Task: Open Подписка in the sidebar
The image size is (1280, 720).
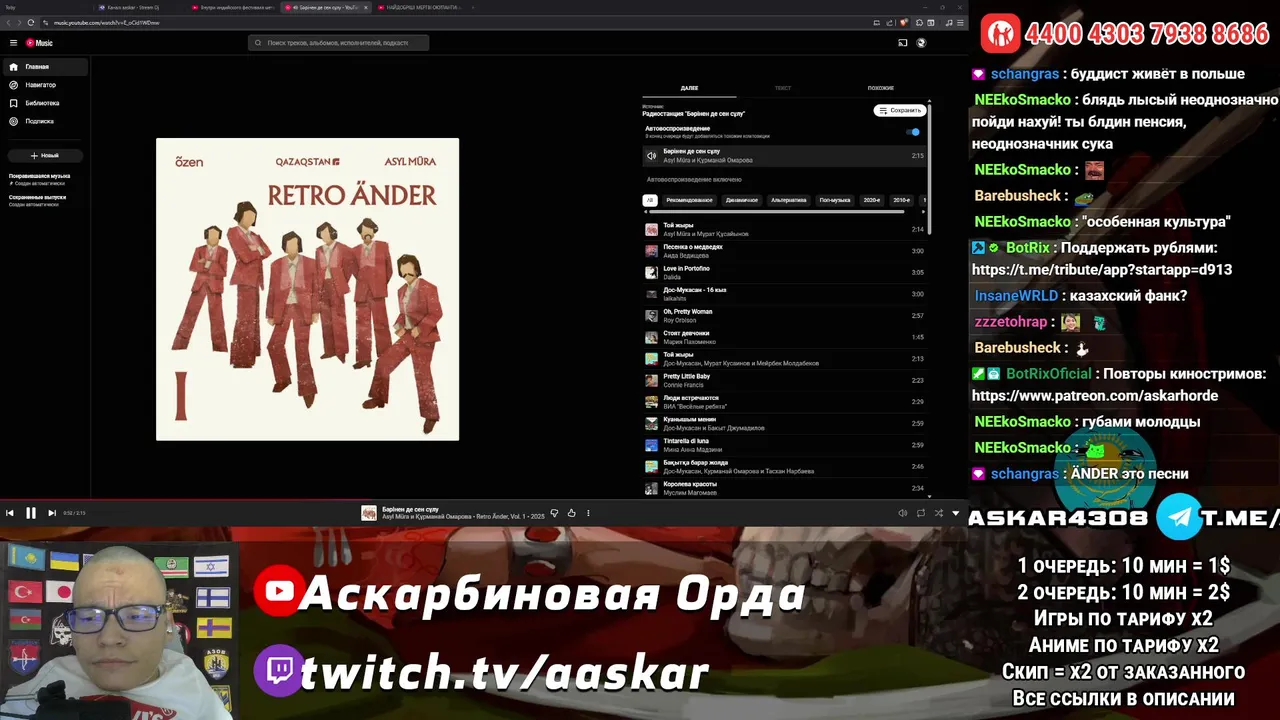Action: pyautogui.click(x=45, y=121)
